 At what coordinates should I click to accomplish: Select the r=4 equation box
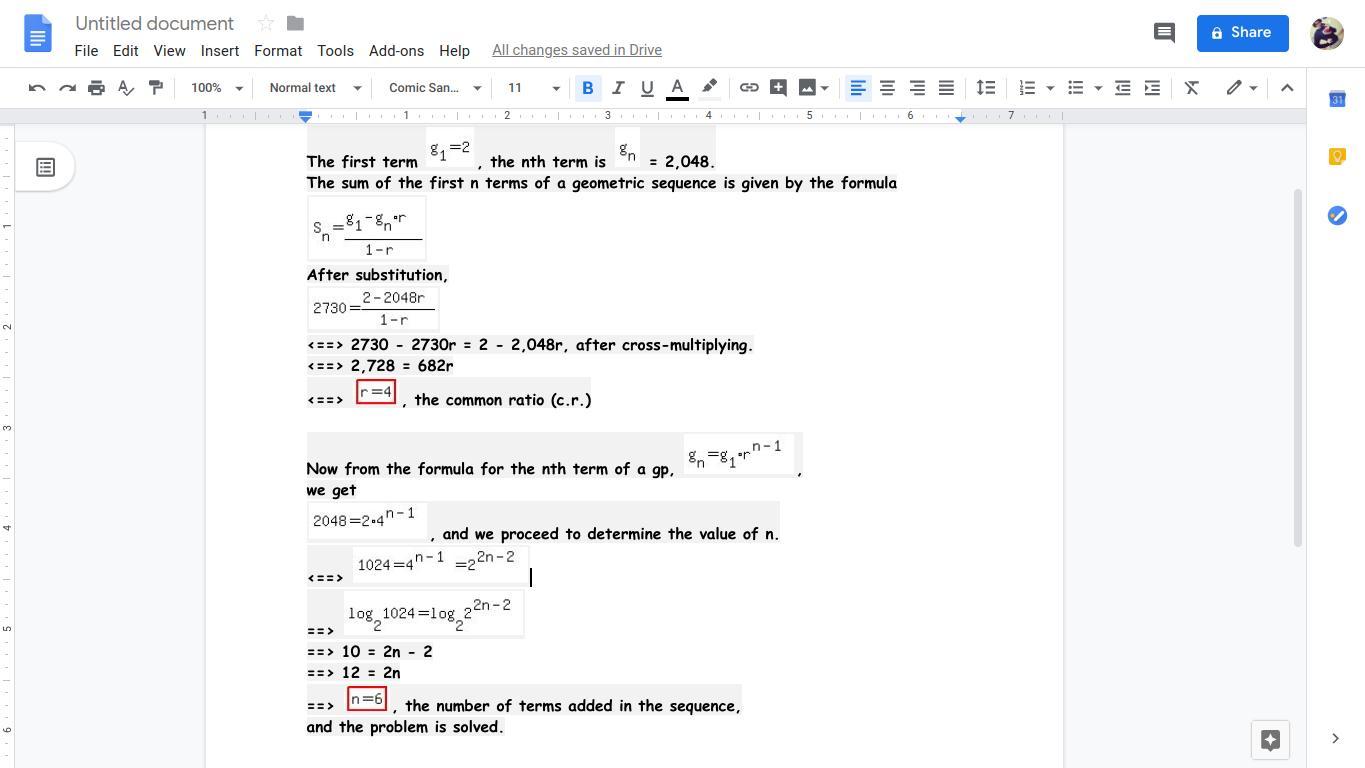pos(376,391)
